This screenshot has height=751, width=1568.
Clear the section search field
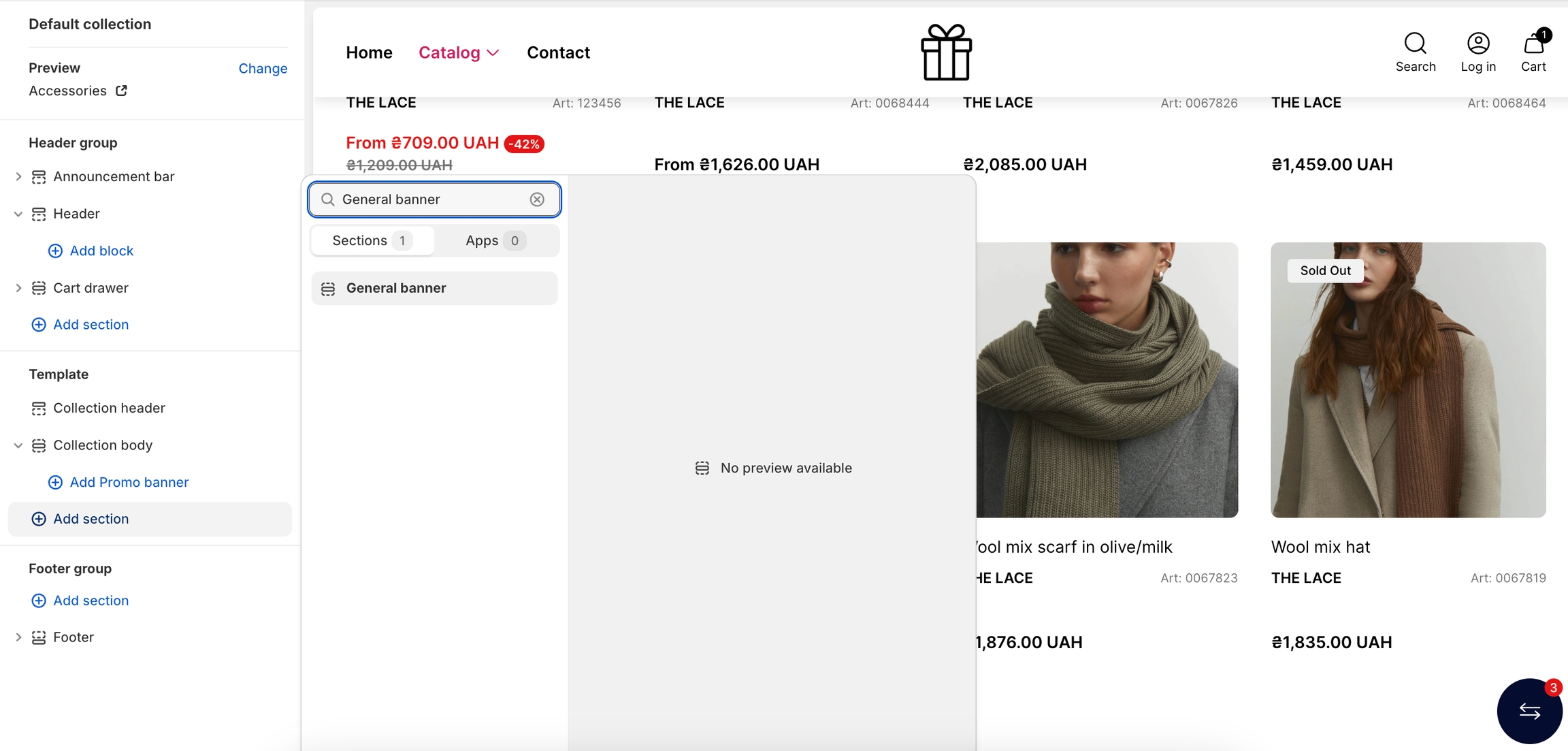537,199
